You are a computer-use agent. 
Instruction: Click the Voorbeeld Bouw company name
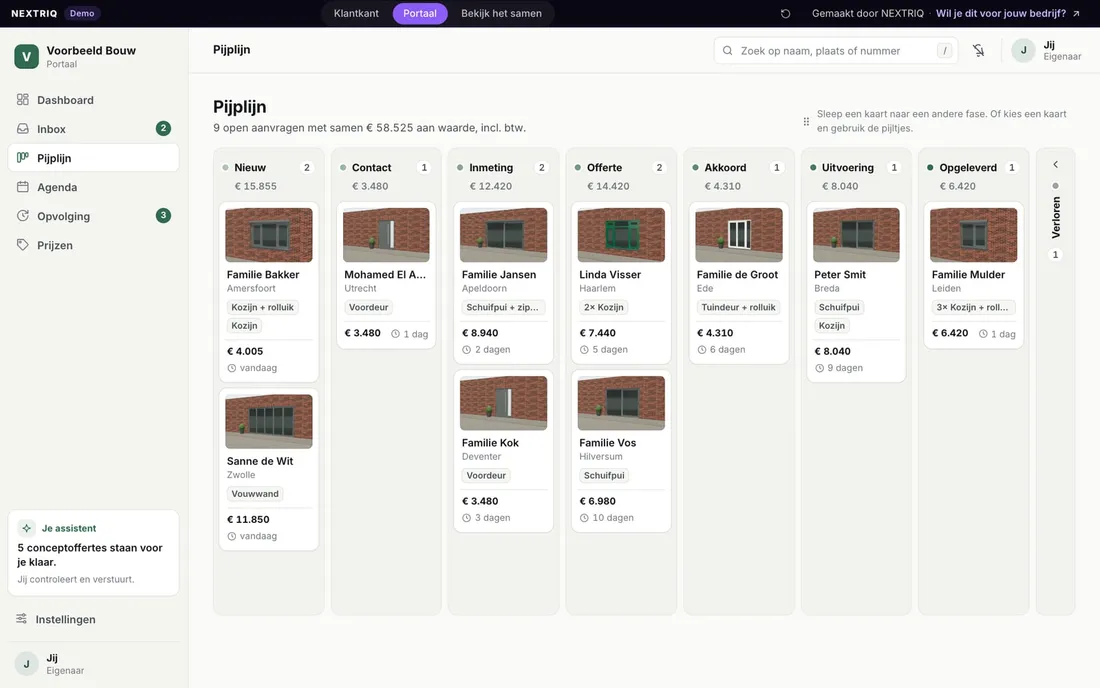[91, 50]
